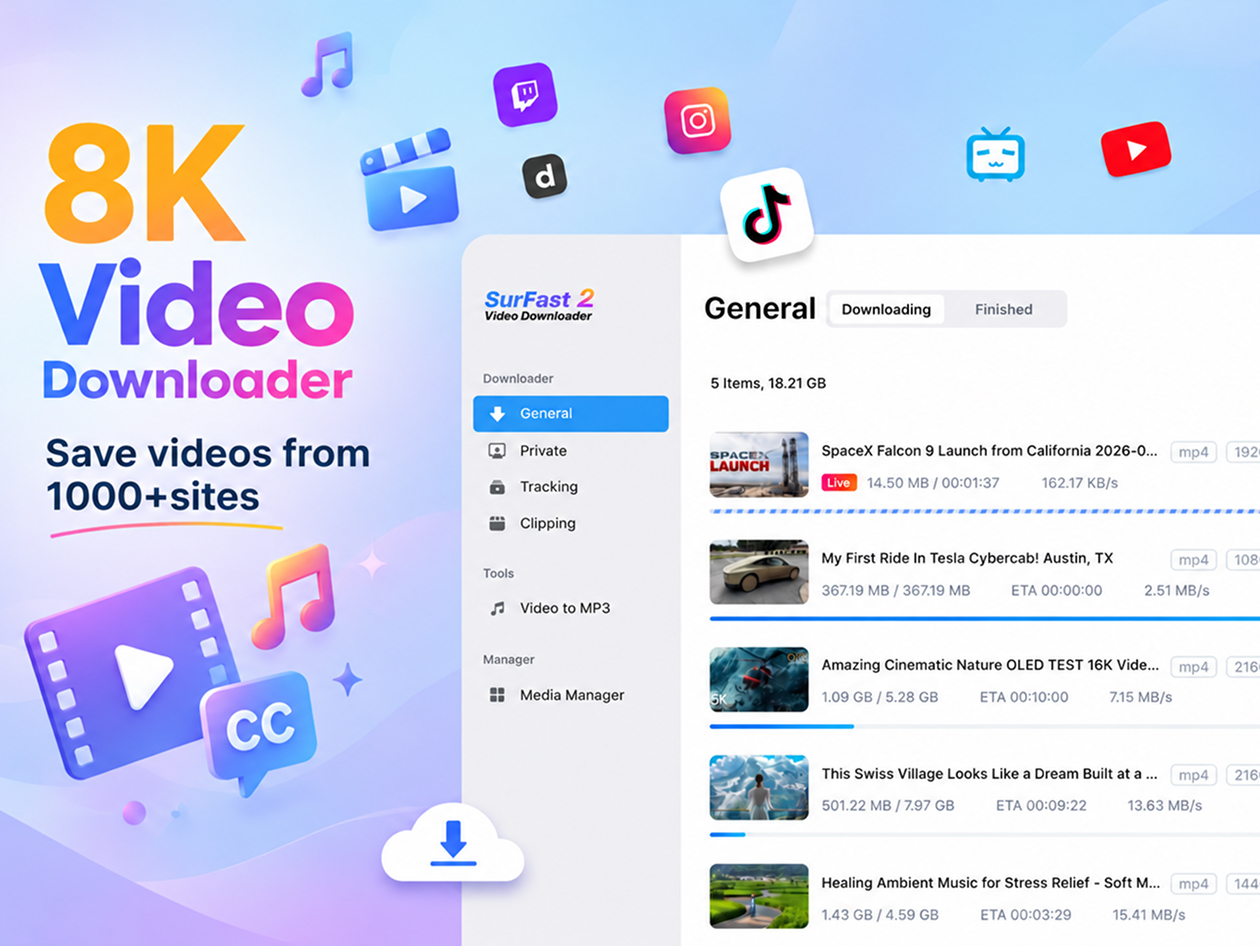Click the Cinematic Nature download progress bar
The image size is (1260, 946).
point(985,726)
